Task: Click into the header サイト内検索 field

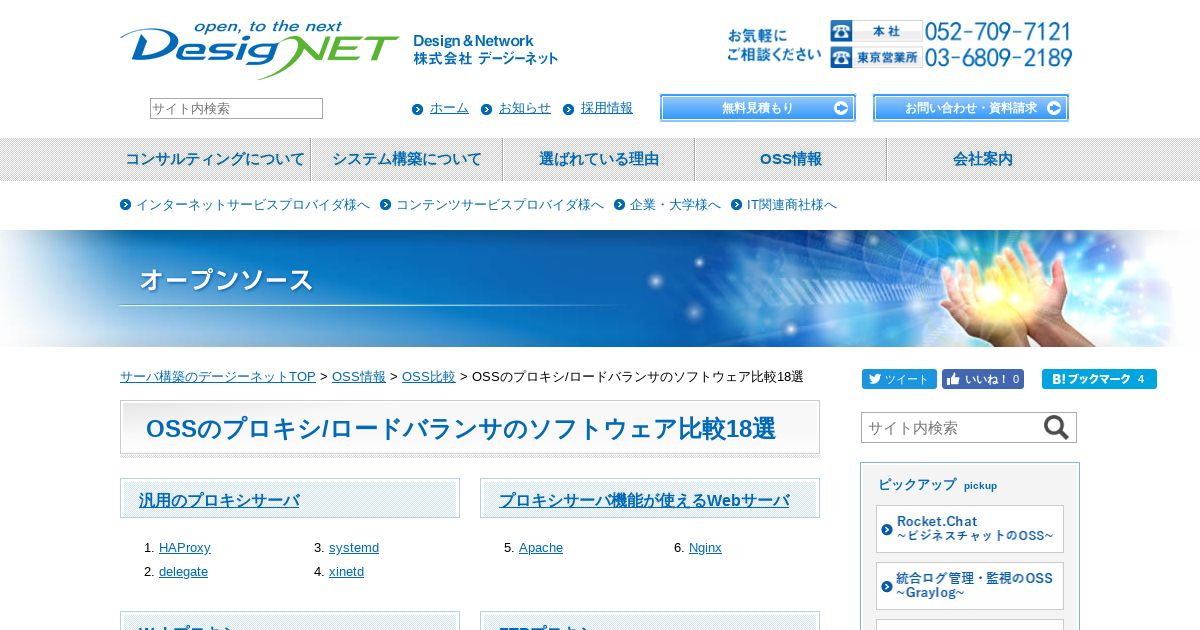Action: tap(236, 108)
